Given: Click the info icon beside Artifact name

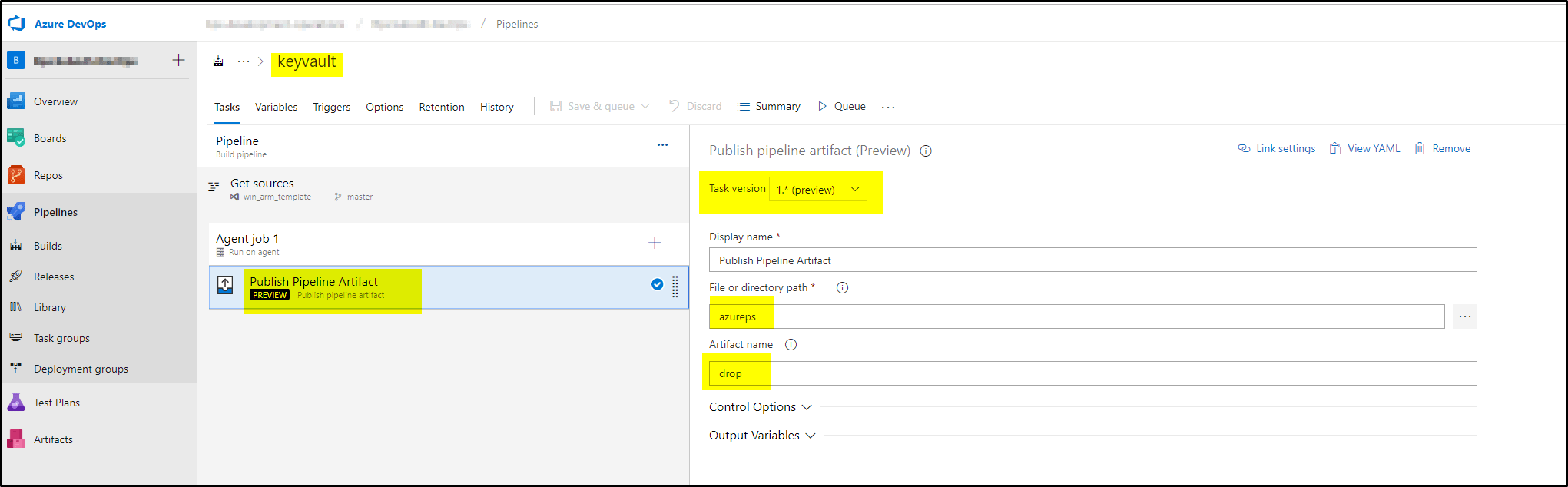Looking at the screenshot, I should point(791,345).
